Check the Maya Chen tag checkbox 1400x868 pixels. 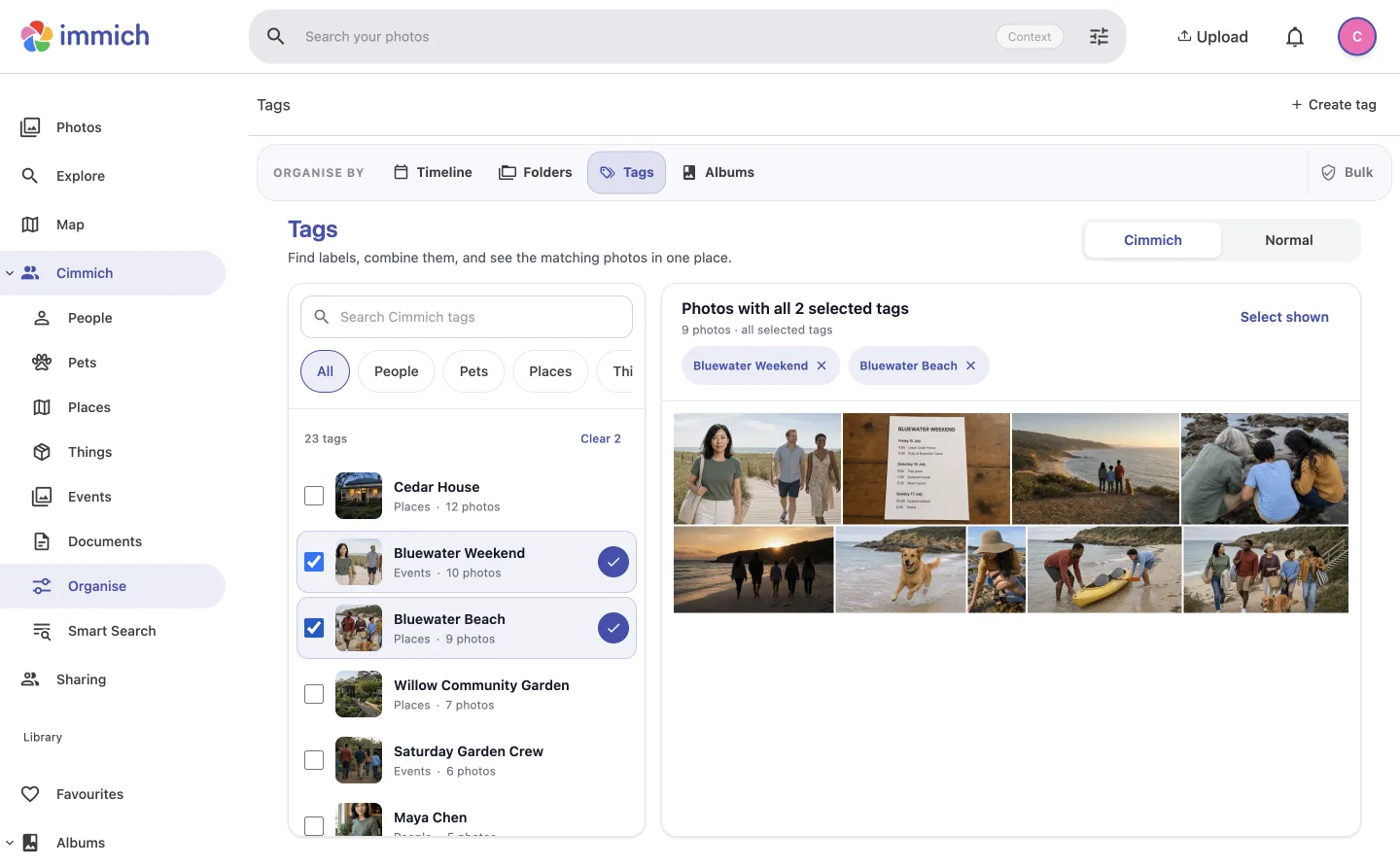pos(314,826)
